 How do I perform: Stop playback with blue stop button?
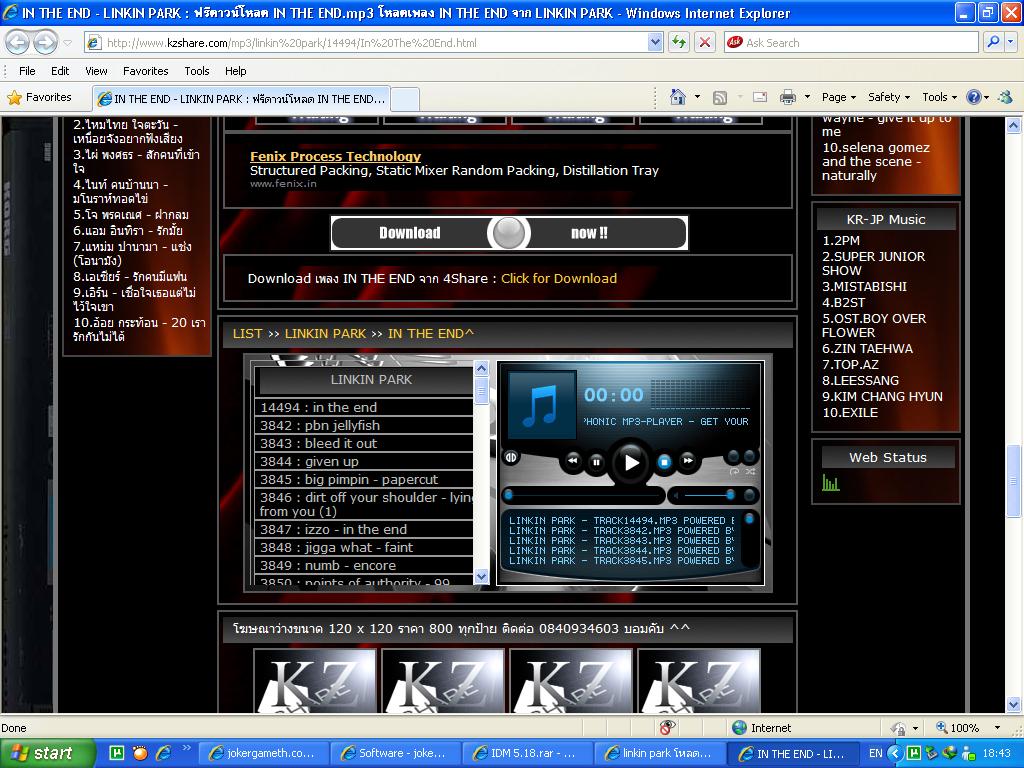tap(664, 462)
